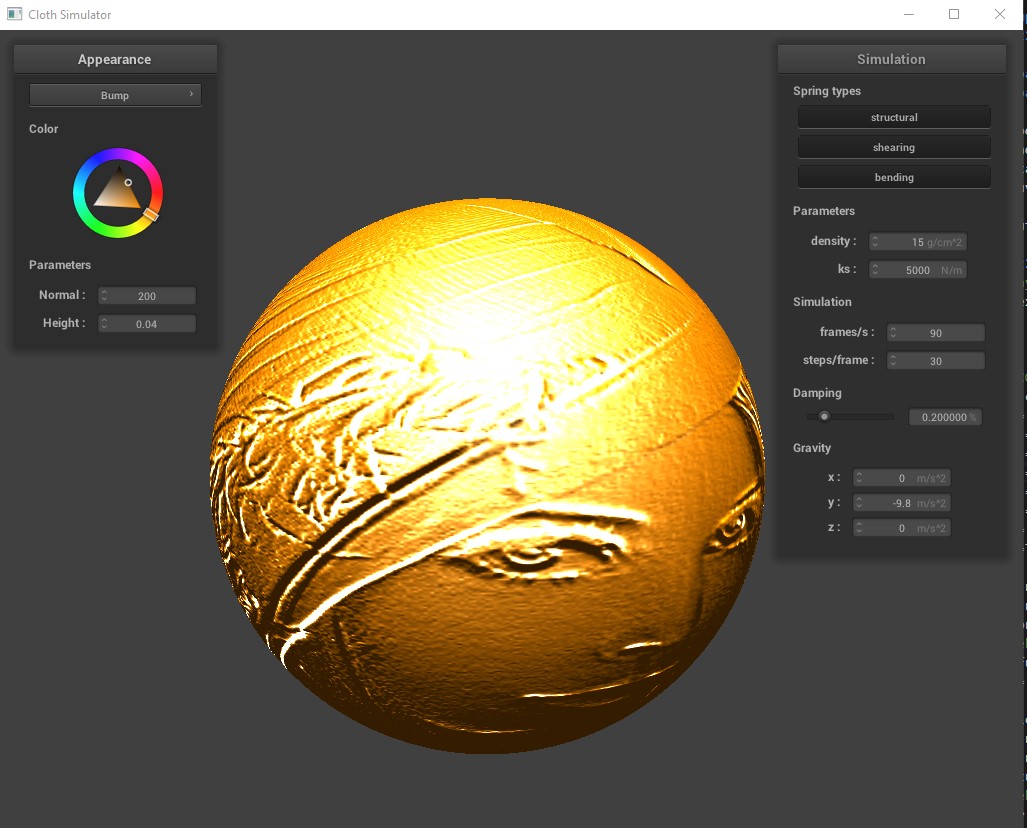This screenshot has height=828, width=1027.
Task: Click the Simulation panel title bar
Action: point(891,60)
